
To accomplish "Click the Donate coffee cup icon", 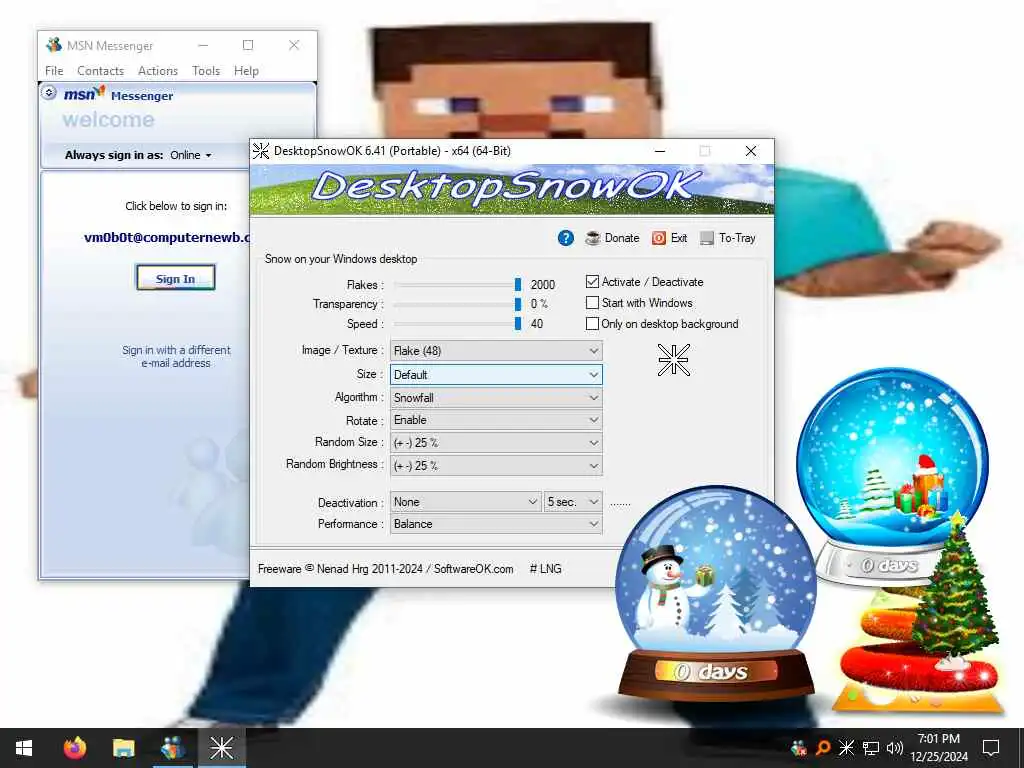I will [593, 238].
